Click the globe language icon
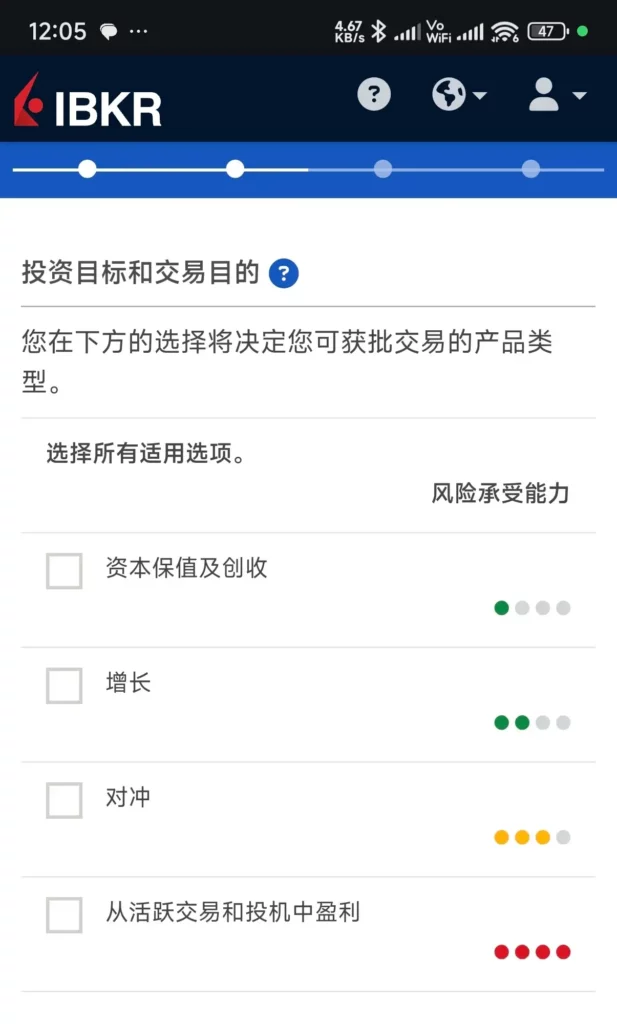Screen dimensions: 617x1024 449,95
